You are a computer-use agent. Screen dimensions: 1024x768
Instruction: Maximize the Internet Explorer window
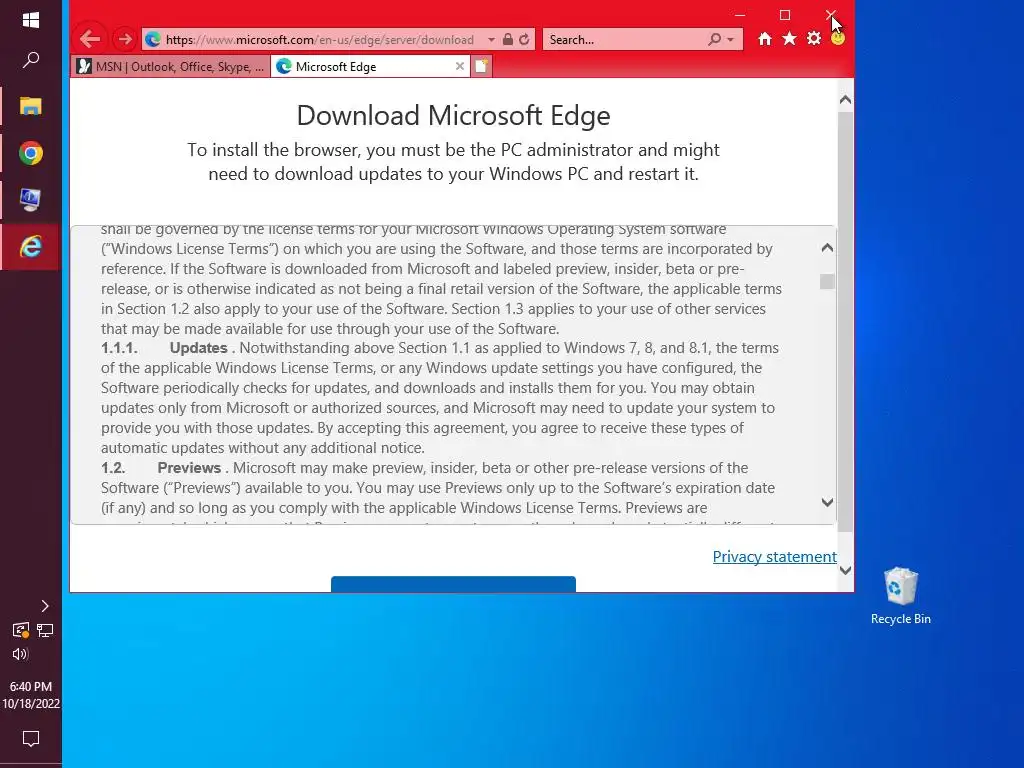pos(785,15)
